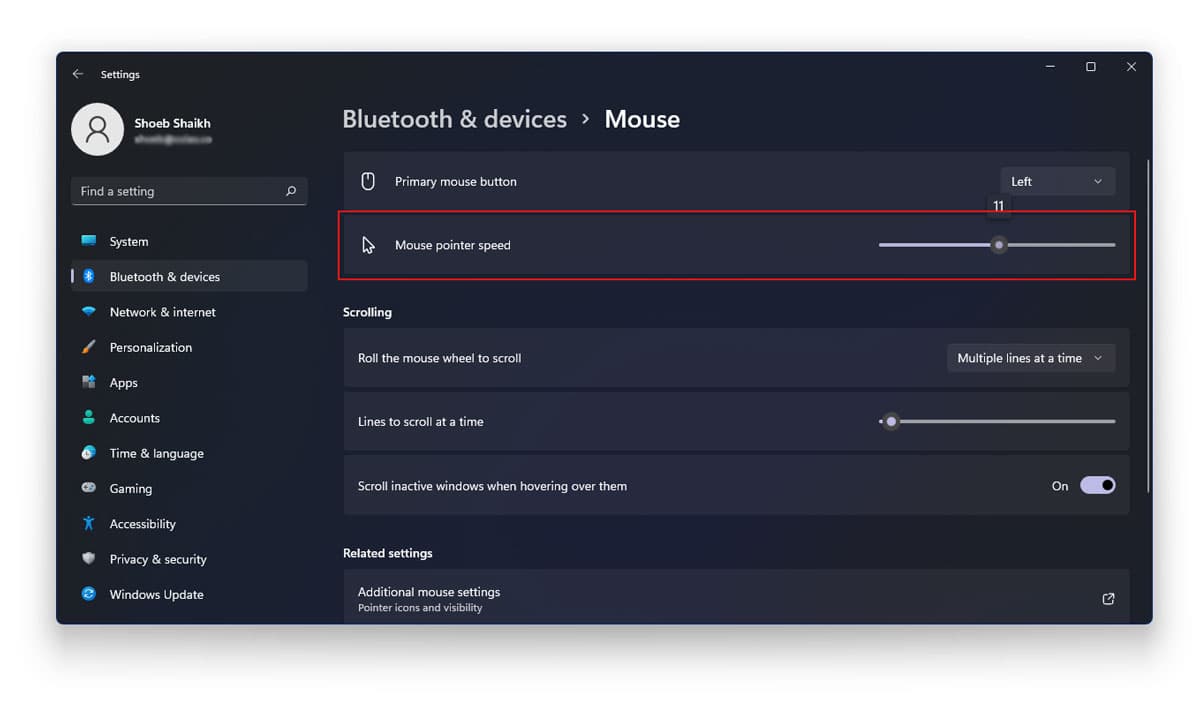Click the Accessibility figure icon
This screenshot has height=707, width=1200.
(x=89, y=523)
